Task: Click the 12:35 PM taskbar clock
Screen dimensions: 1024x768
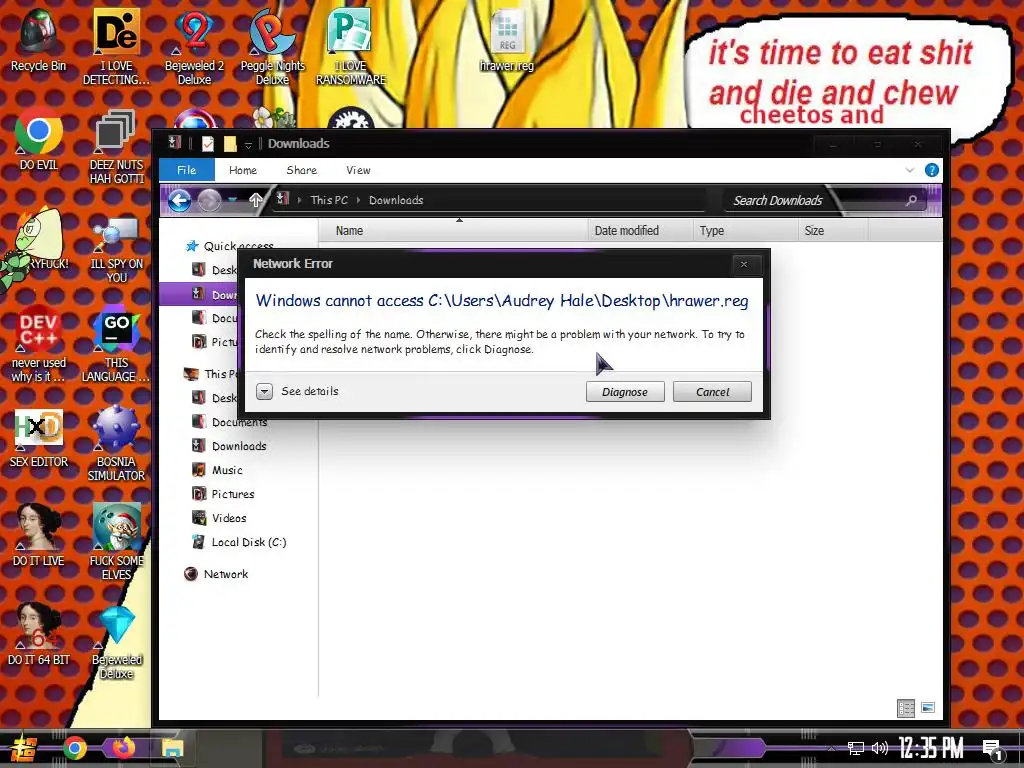Action: pos(931,748)
